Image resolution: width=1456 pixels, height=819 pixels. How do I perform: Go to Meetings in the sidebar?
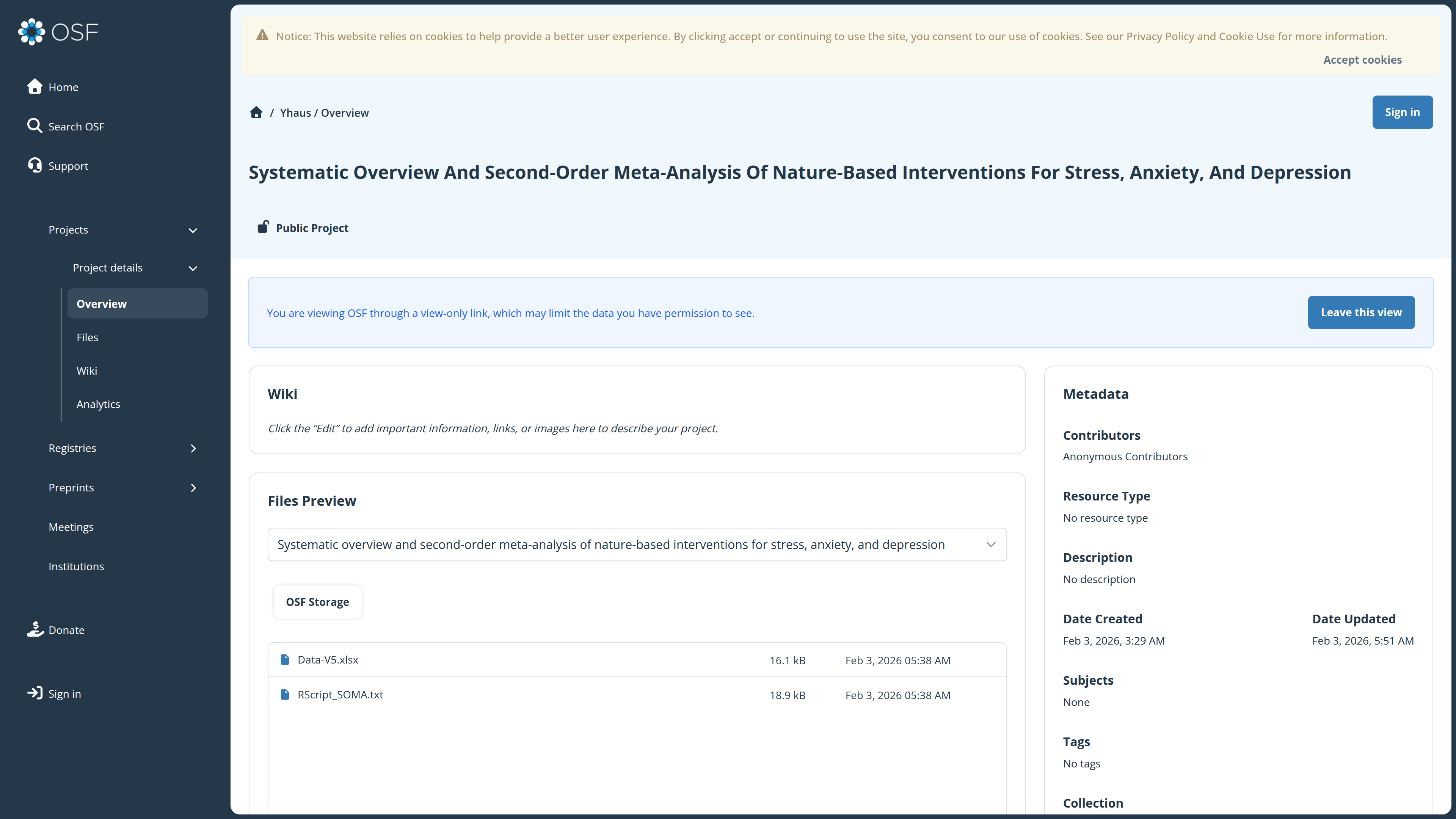tap(71, 527)
